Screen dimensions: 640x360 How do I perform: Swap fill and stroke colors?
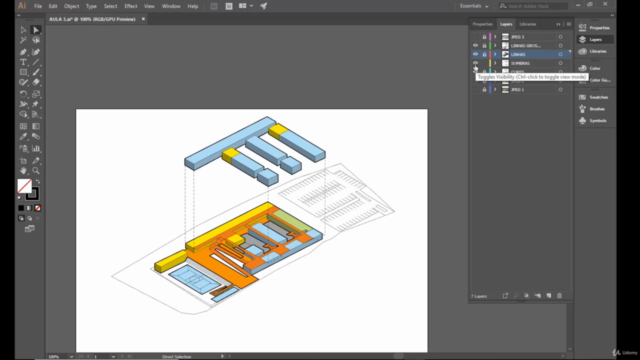tap(38, 182)
